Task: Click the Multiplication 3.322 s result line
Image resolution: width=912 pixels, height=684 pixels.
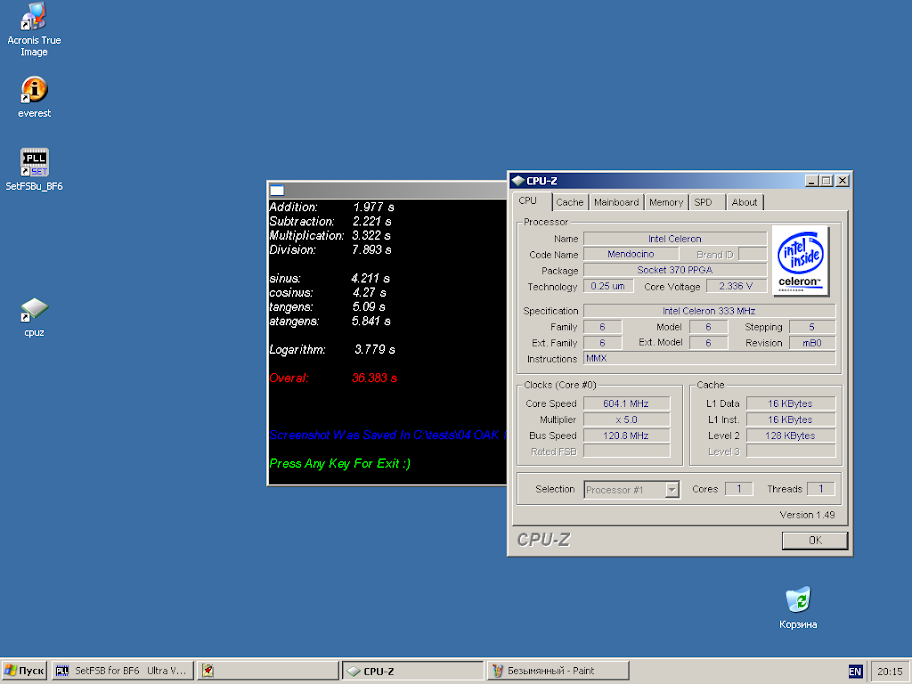Action: (x=330, y=236)
